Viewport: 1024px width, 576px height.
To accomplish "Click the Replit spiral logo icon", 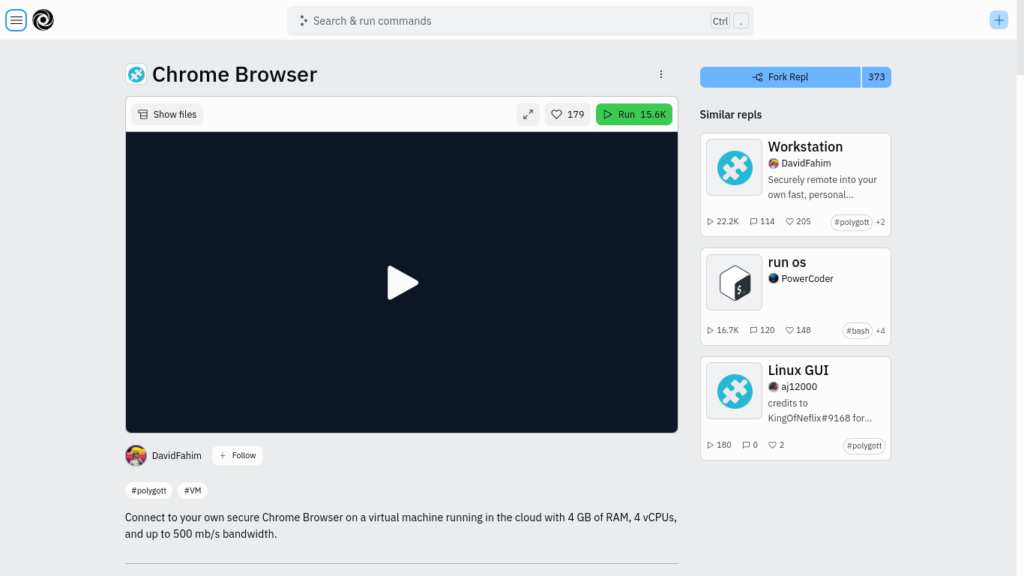I will [43, 20].
